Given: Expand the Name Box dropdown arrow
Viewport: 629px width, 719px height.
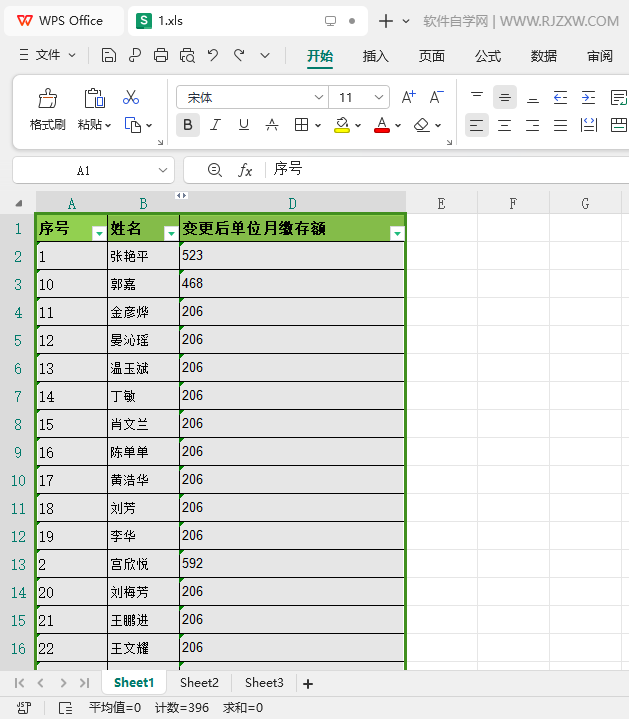Looking at the screenshot, I should click(x=163, y=171).
